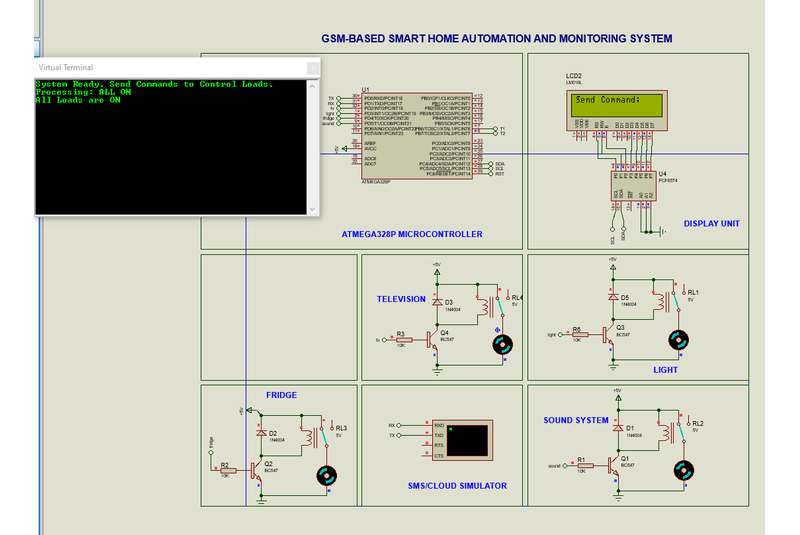Select diode D5 in the Light circuit
The height and width of the screenshot is (535, 800).
[613, 297]
